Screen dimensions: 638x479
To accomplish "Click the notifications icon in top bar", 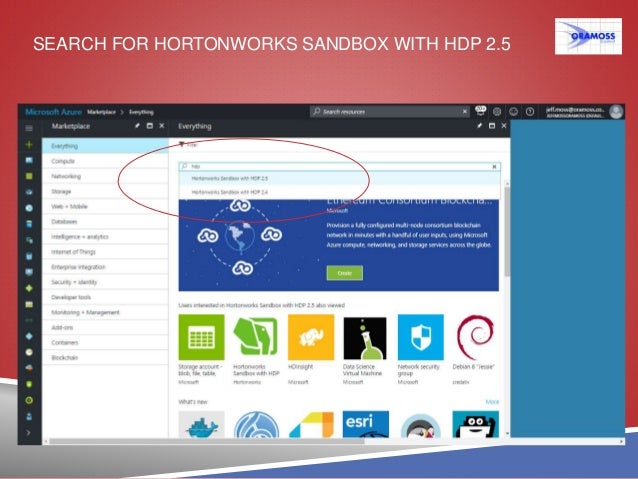I will (481, 111).
